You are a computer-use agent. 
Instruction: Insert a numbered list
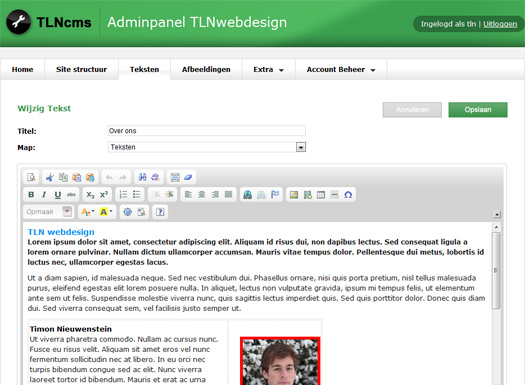pyautogui.click(x=123, y=195)
